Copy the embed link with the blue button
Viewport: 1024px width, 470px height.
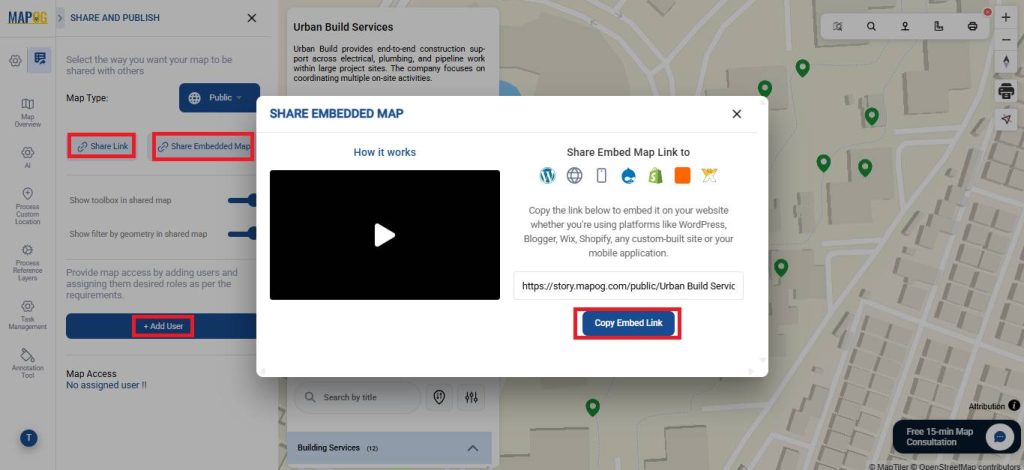point(628,323)
